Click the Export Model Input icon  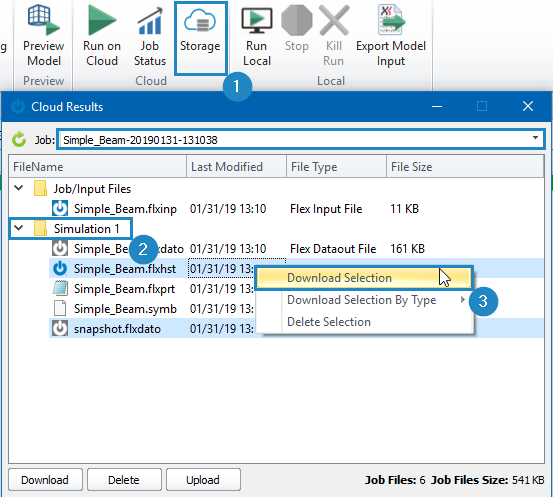(x=391, y=20)
